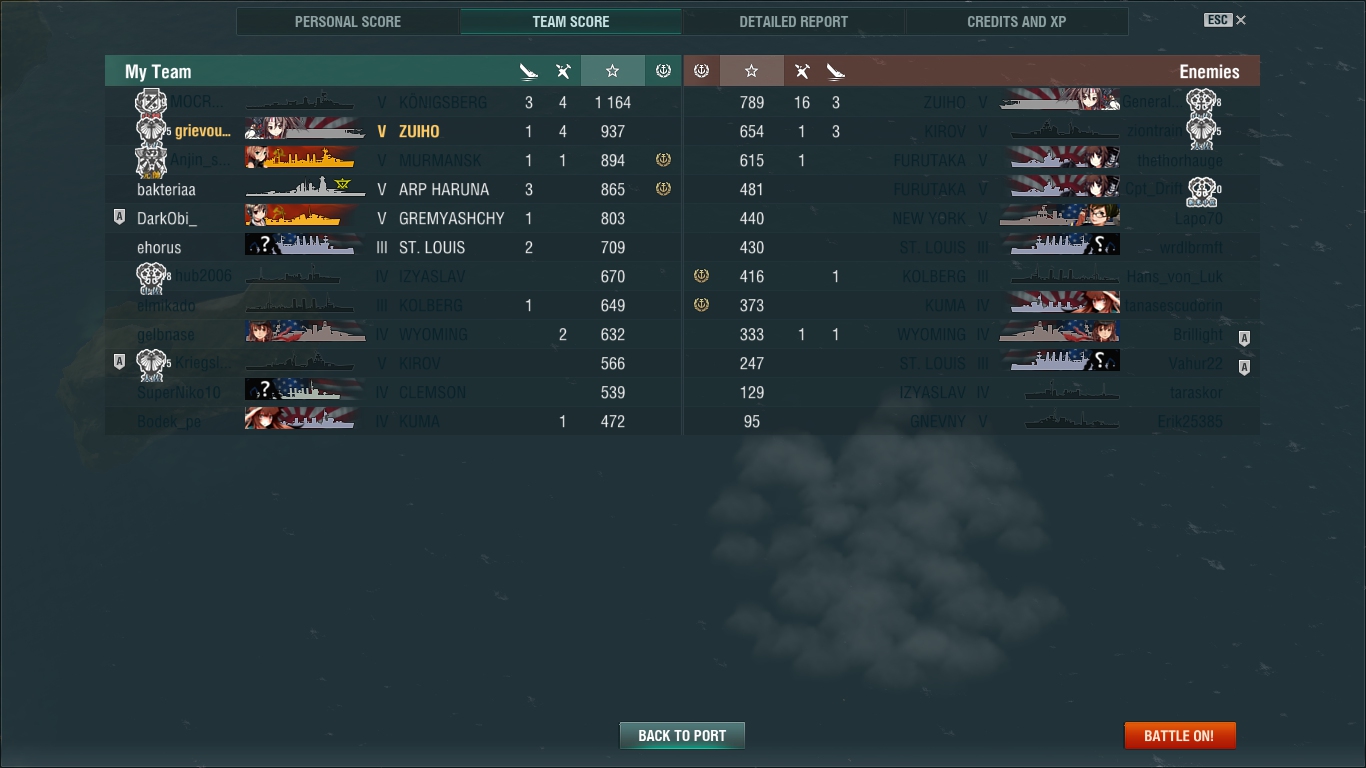Click Enemies achievements medal column header
This screenshot has height=768, width=1366.
point(701,71)
